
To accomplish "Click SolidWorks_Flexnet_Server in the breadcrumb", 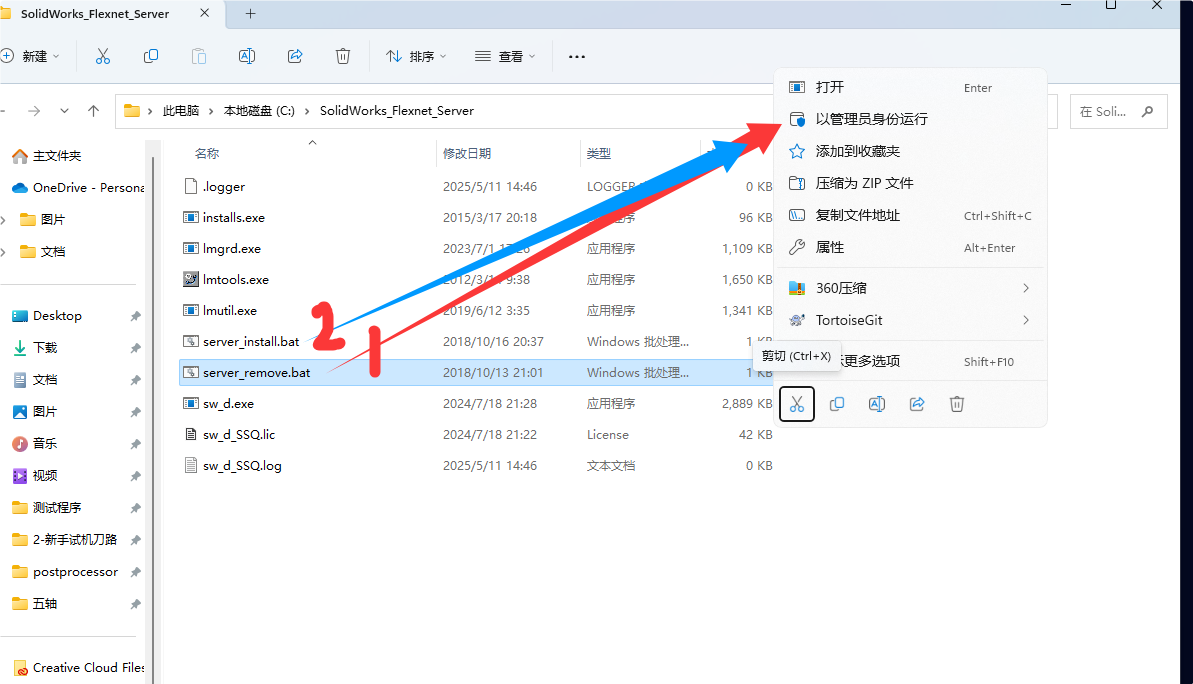I will pos(396,111).
